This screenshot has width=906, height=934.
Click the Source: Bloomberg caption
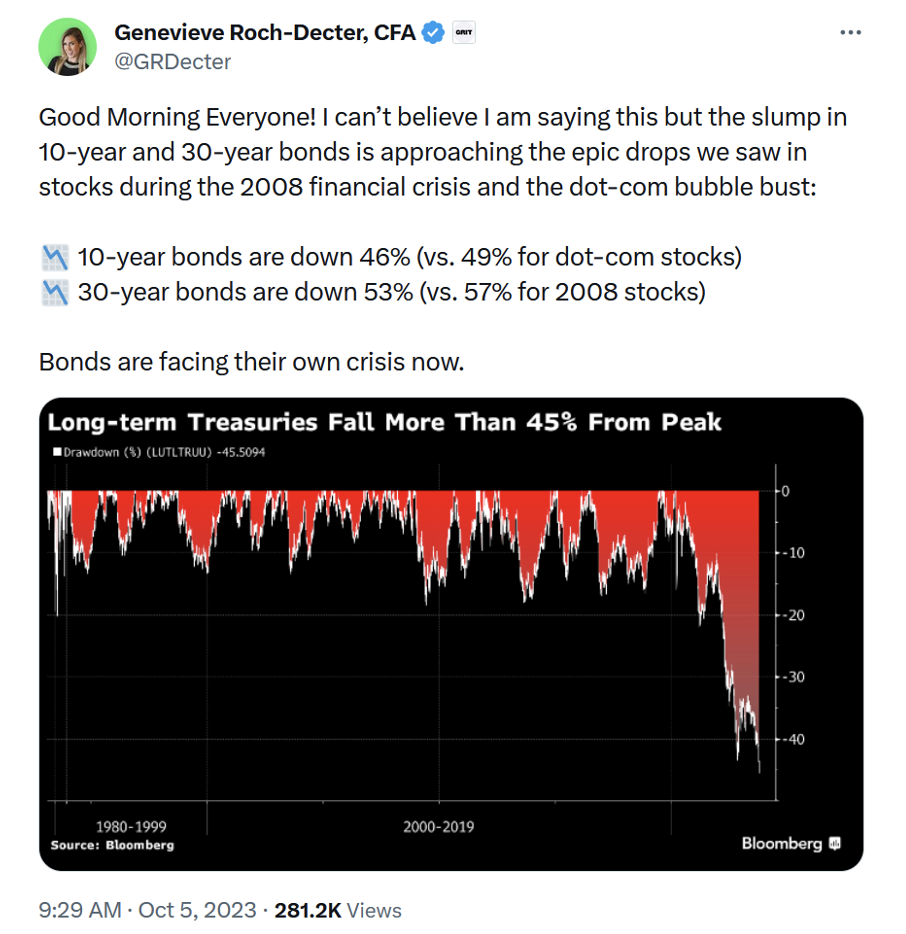point(112,845)
